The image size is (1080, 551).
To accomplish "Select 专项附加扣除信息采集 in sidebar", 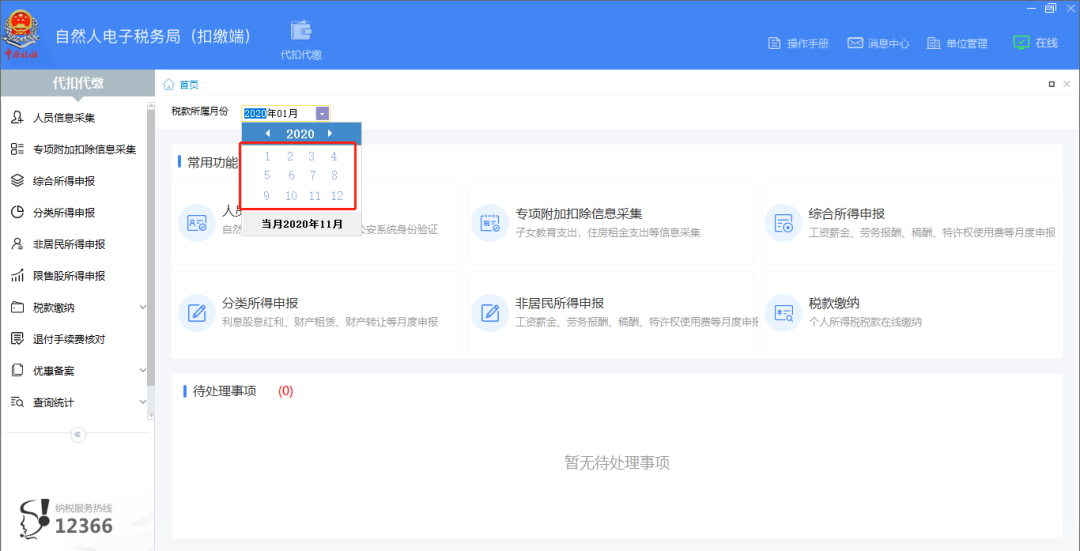I will click(83, 150).
